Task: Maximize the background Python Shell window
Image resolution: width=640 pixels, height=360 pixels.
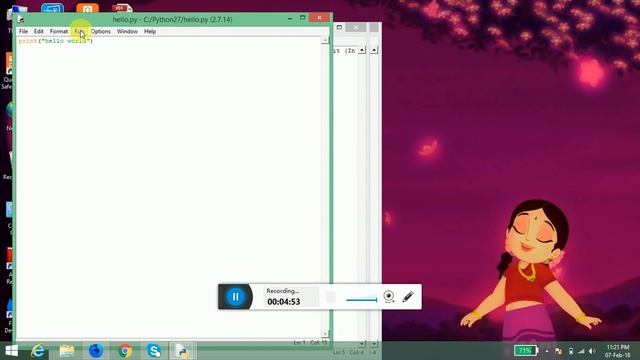Action: pos(339,27)
